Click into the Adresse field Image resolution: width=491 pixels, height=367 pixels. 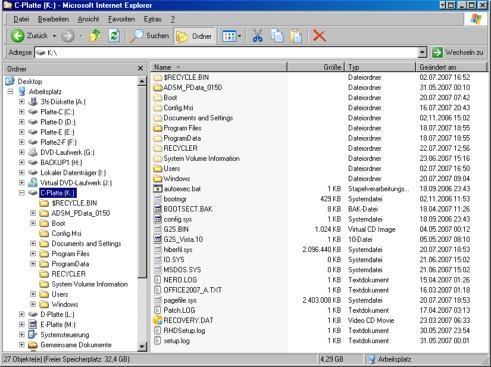pos(226,53)
